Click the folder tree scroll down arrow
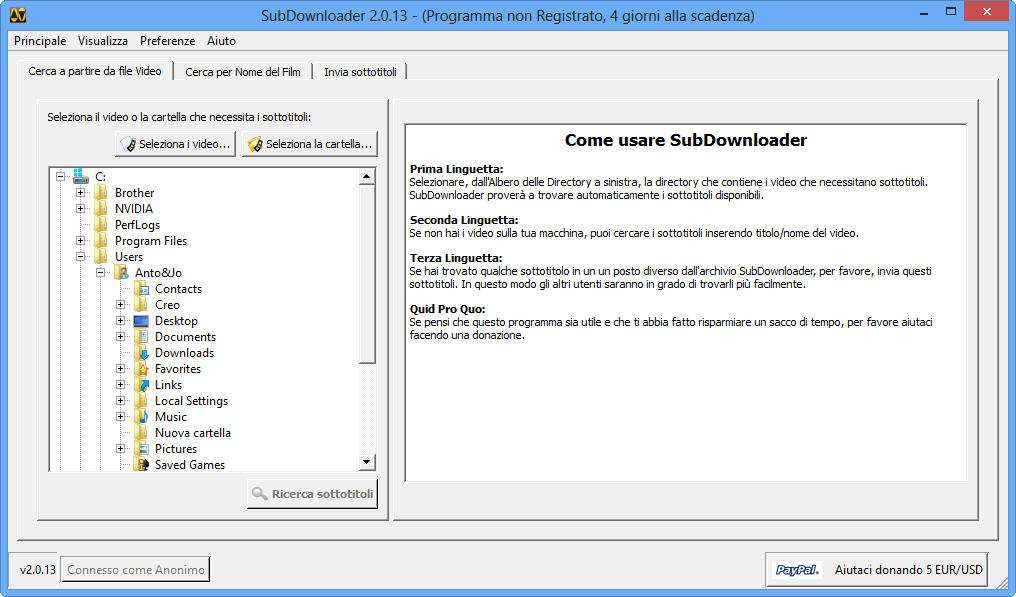 [367, 462]
